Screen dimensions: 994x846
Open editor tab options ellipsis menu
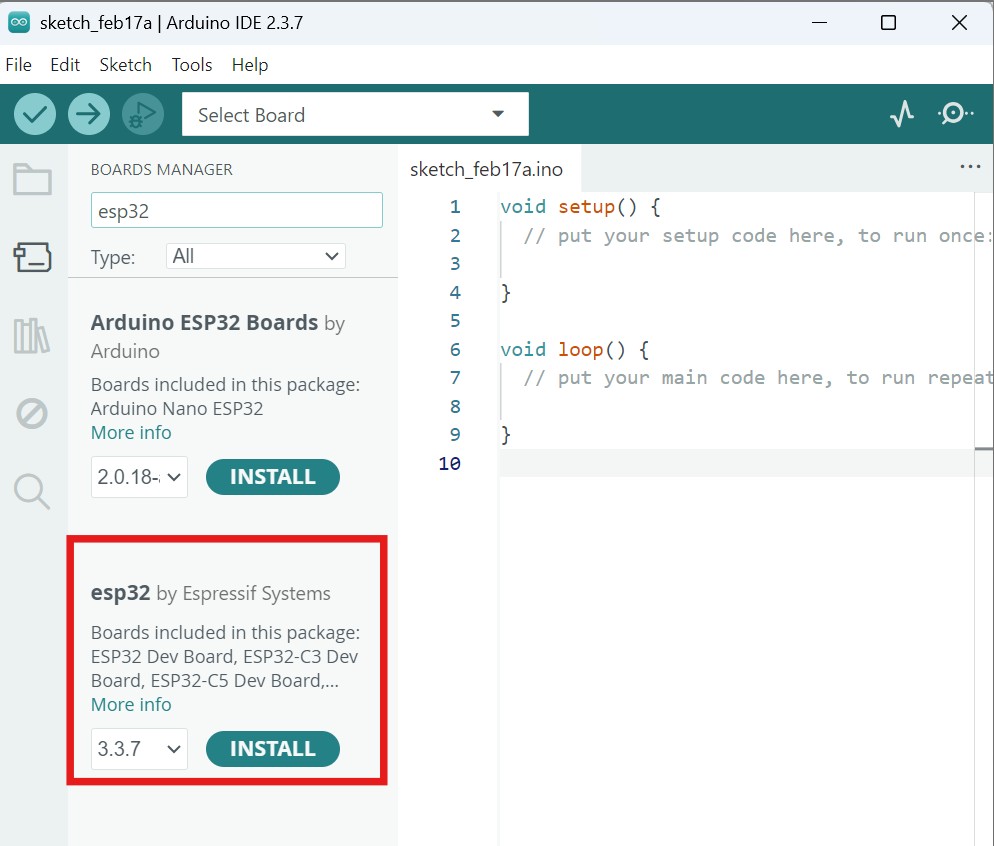coord(970,167)
